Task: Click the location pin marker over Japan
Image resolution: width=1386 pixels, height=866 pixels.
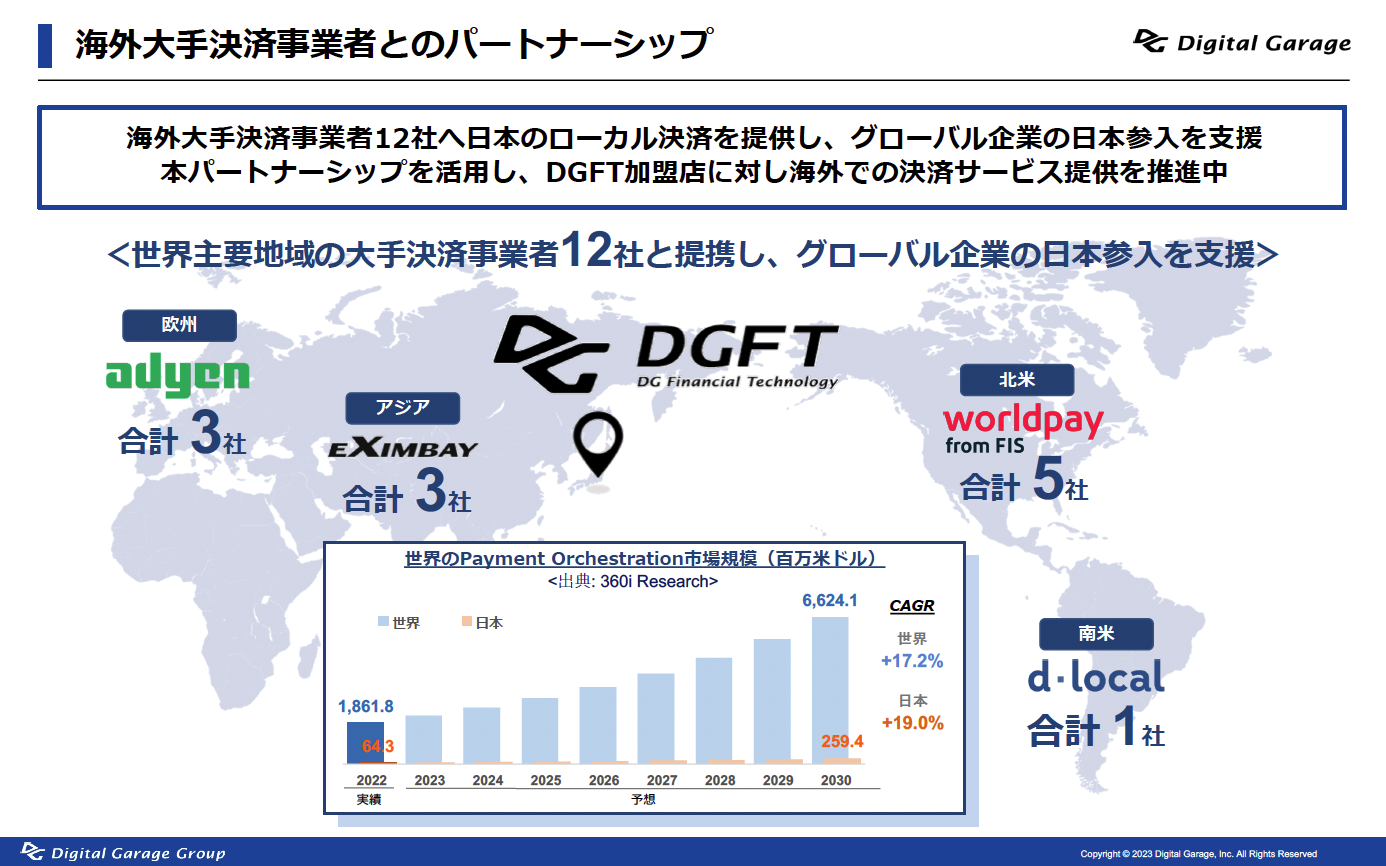Action: tap(598, 445)
